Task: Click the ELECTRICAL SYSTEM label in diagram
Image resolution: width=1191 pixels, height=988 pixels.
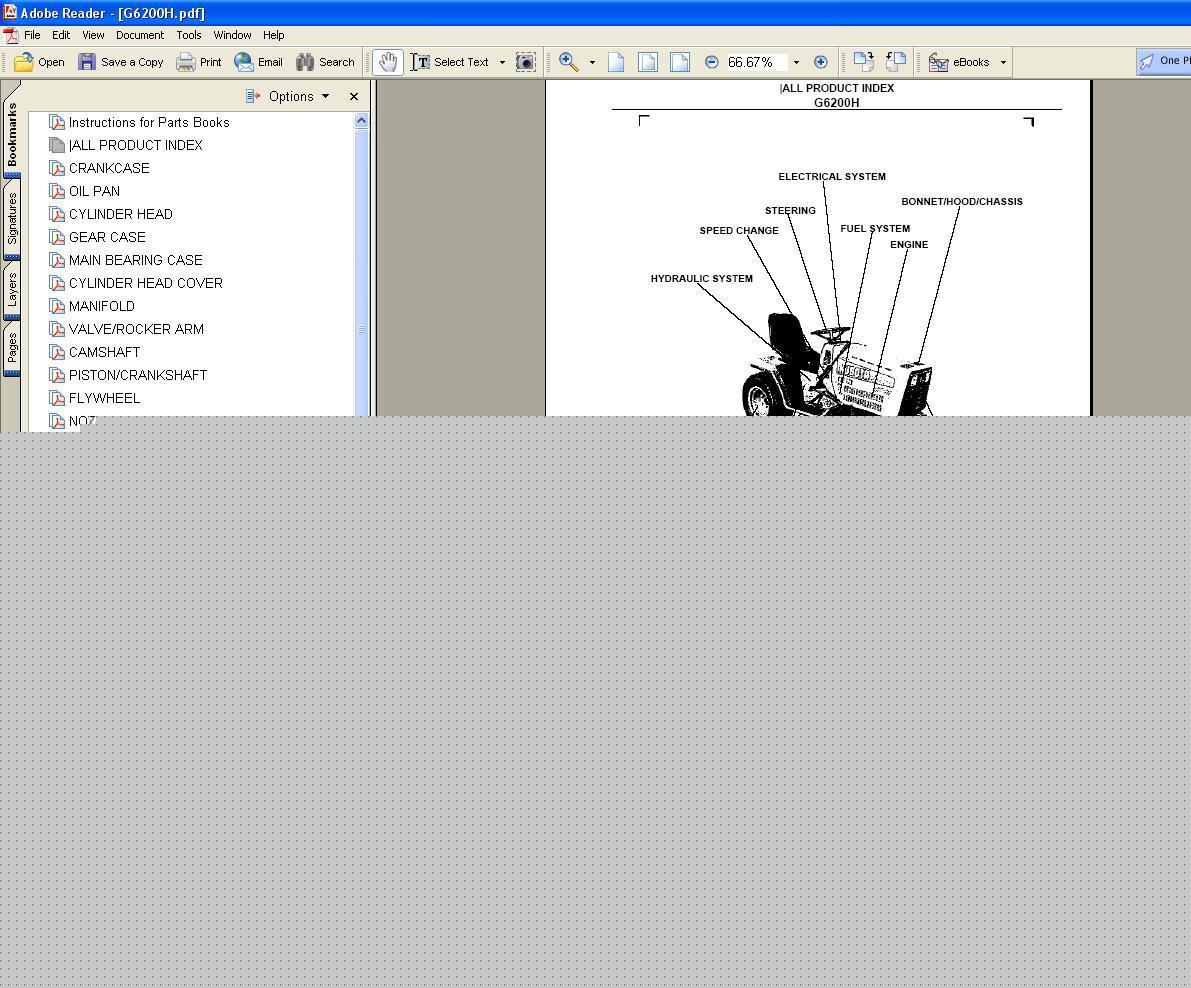Action: click(832, 176)
